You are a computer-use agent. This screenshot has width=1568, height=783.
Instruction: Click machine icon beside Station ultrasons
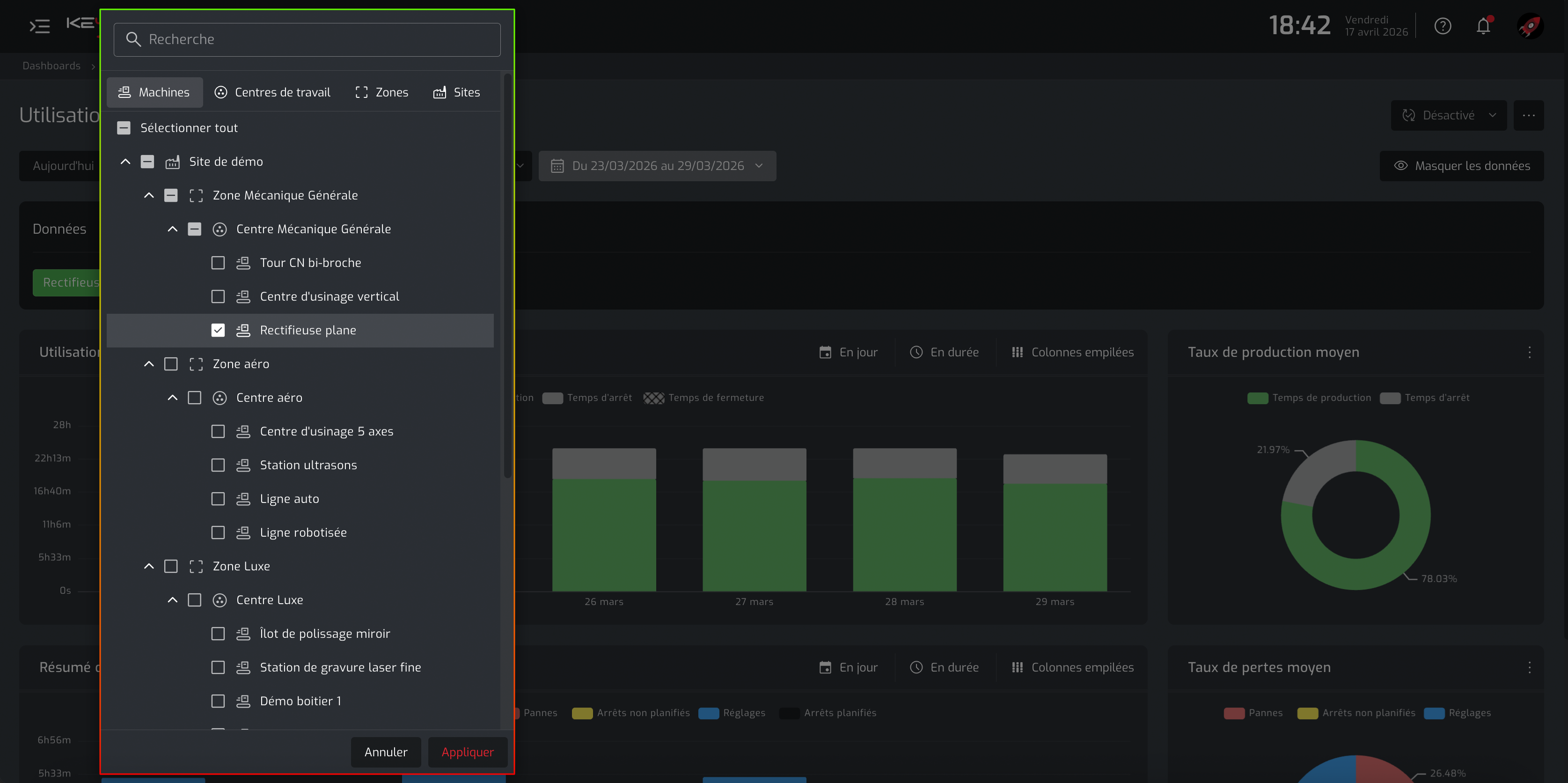pyautogui.click(x=243, y=465)
